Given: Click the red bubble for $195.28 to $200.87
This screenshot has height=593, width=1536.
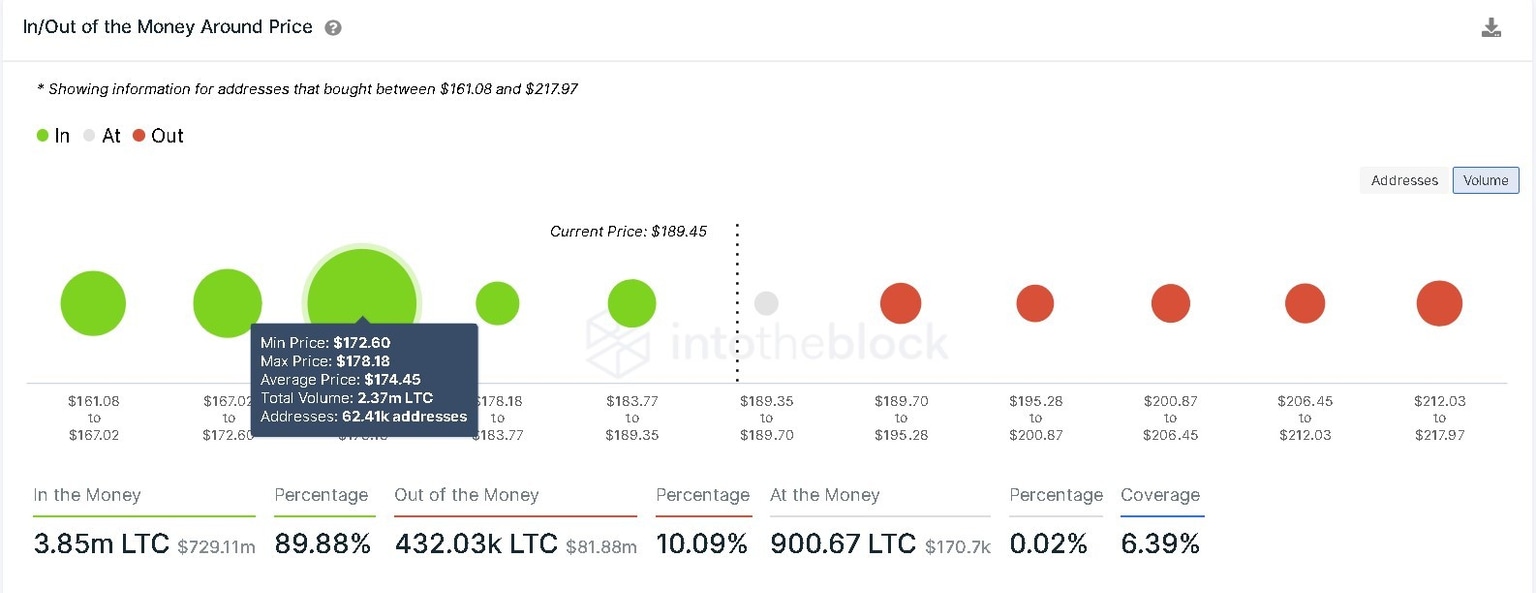Looking at the screenshot, I should [x=1035, y=302].
